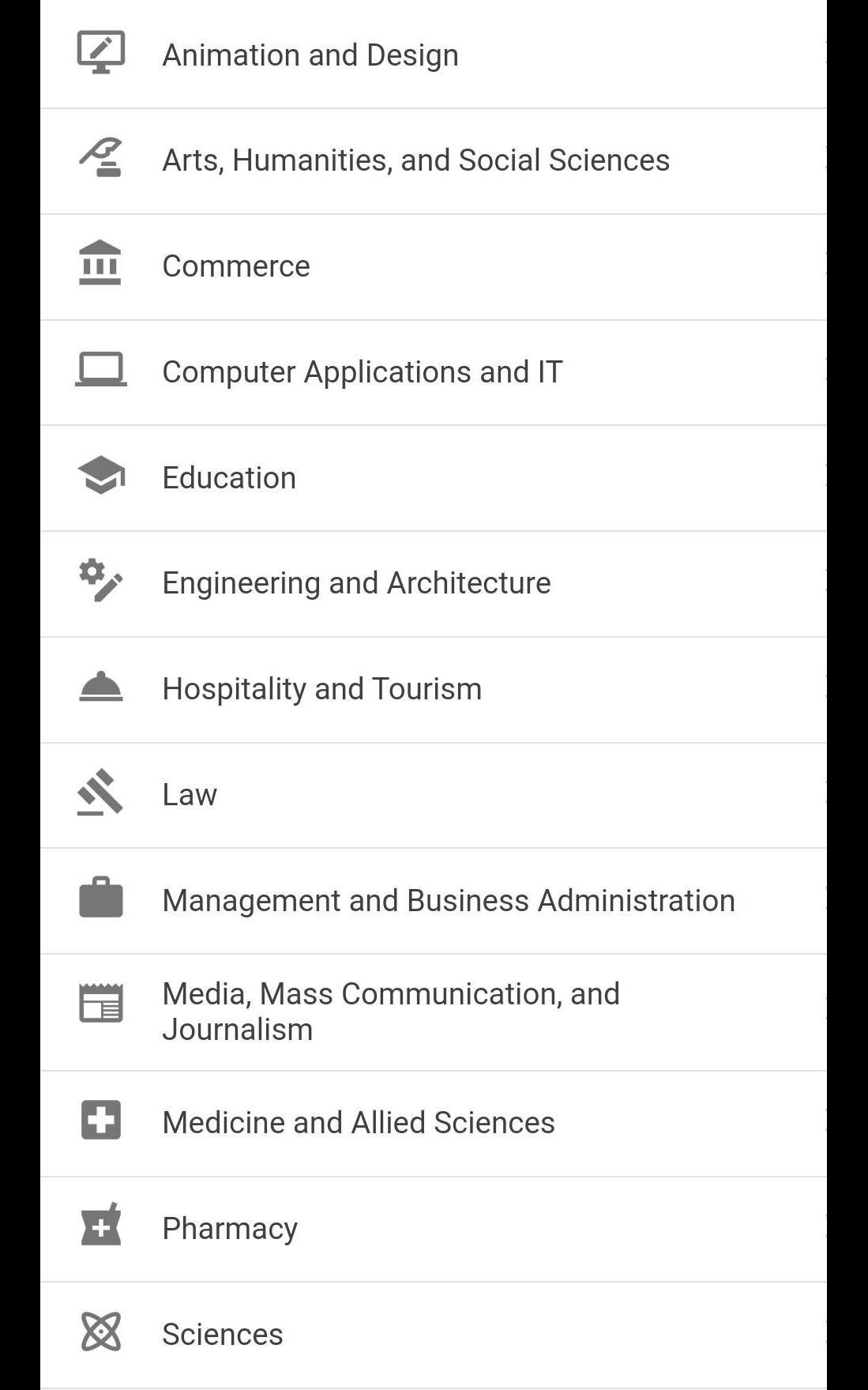Tap the Pharmacy mortar icon
Screen dimensions: 868x1390
(100, 1226)
